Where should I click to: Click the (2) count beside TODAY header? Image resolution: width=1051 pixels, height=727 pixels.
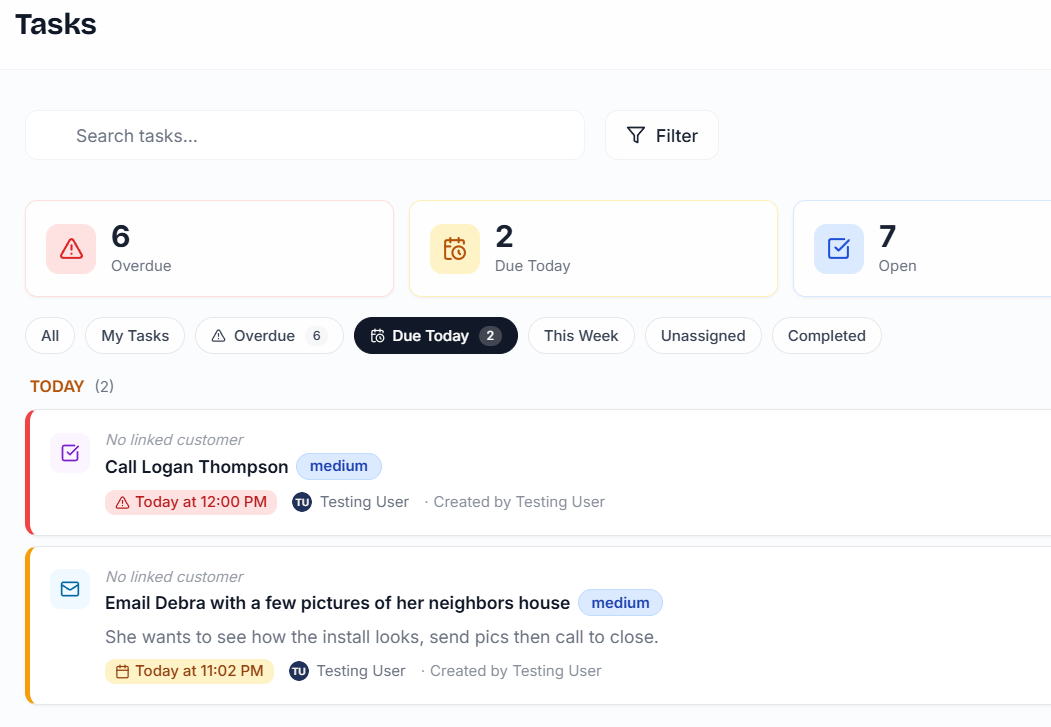pos(104,387)
